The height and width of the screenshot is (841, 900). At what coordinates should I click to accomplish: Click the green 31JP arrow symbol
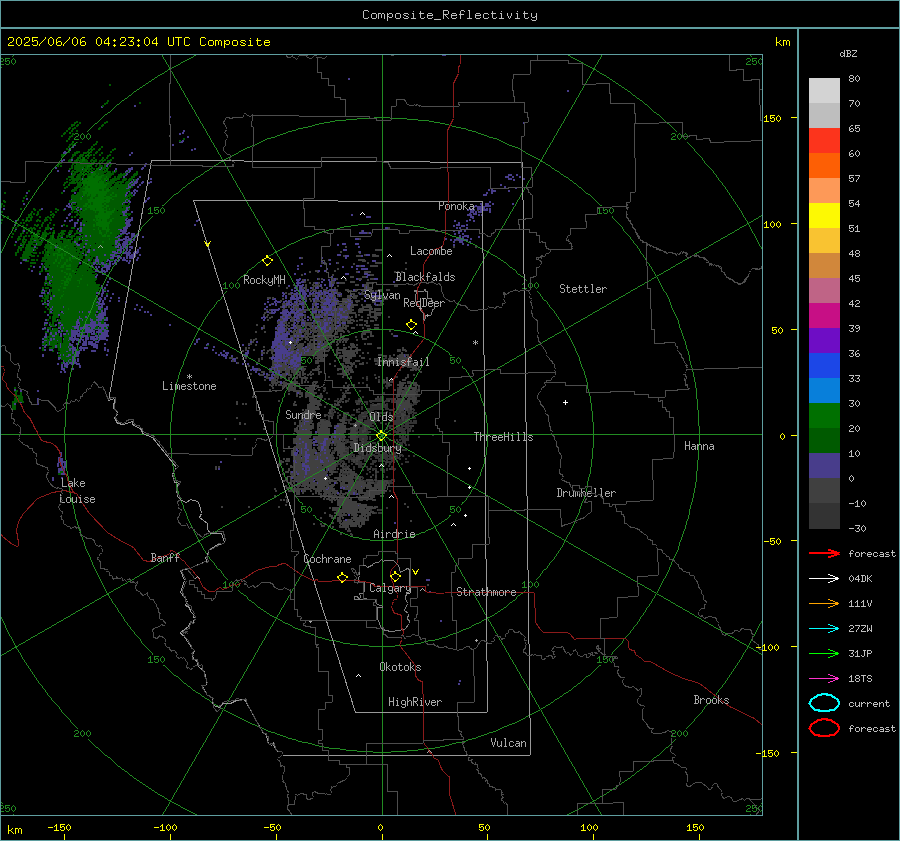[x=824, y=653]
